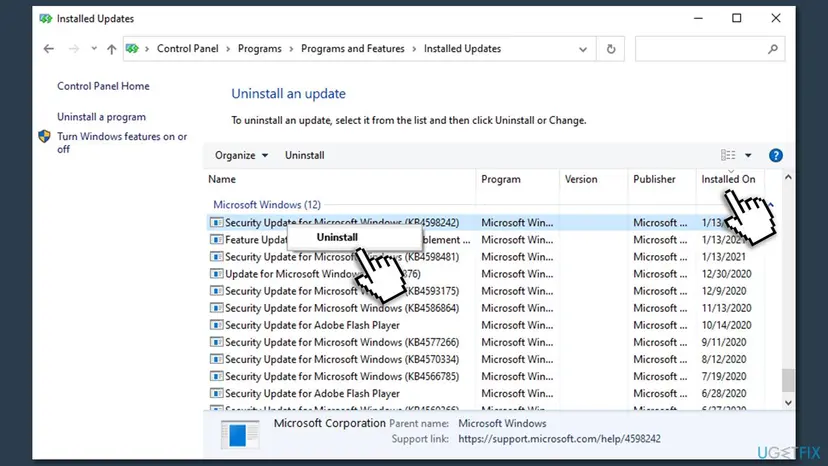The image size is (828, 466).
Task: Open the address bar history dropdown
Action: (582, 49)
